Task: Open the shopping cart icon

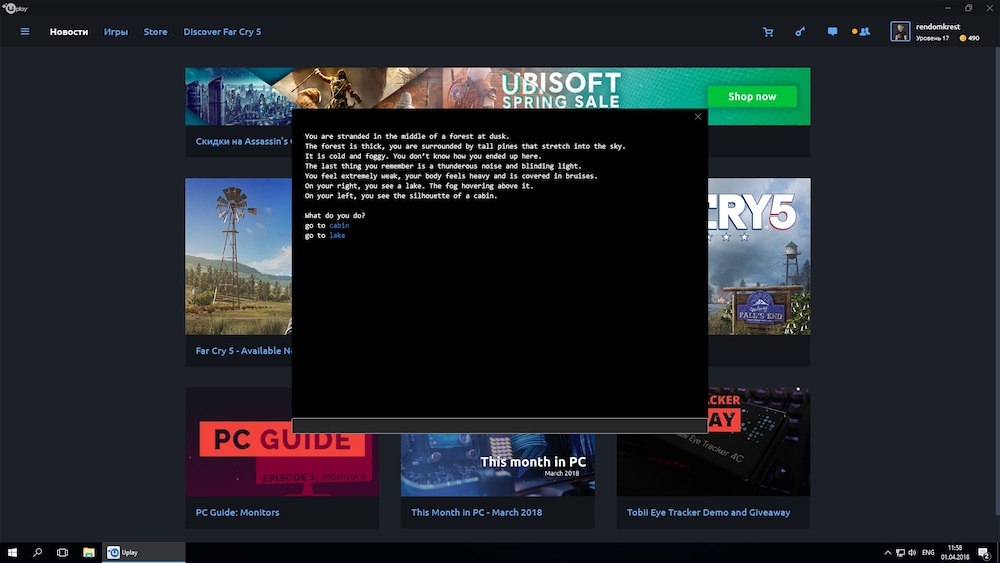Action: [x=768, y=32]
